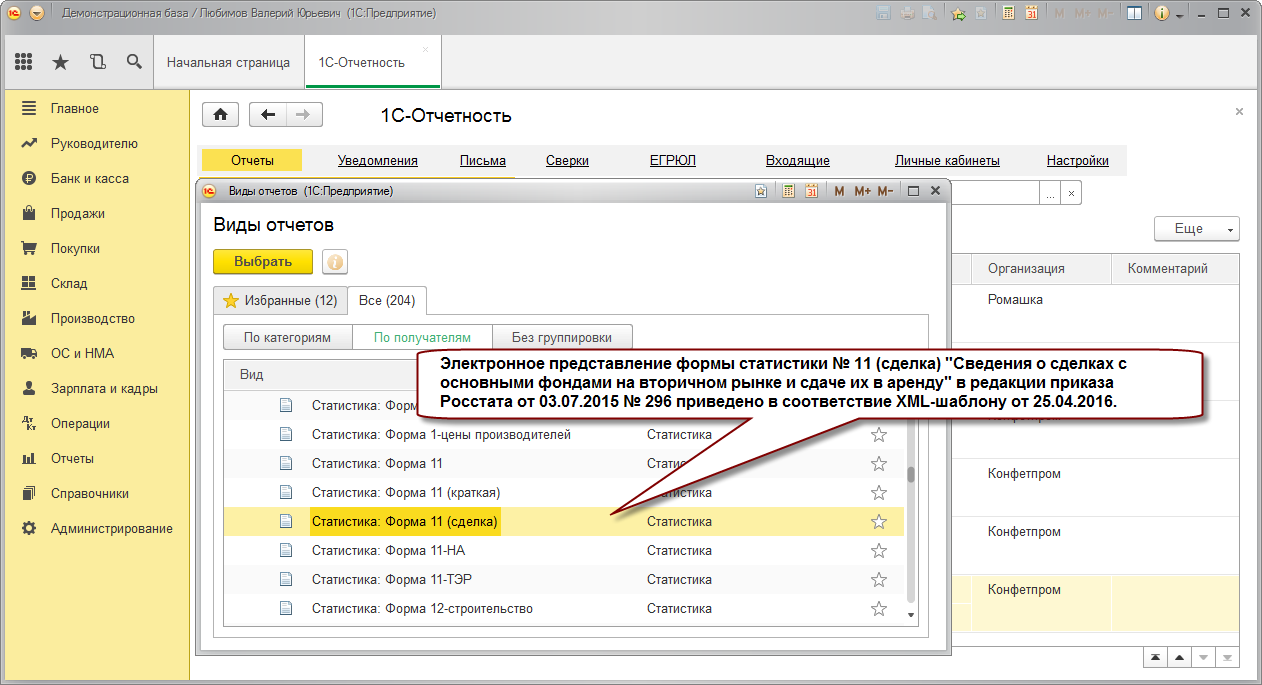Open the favorites star in top toolbar

point(61,62)
